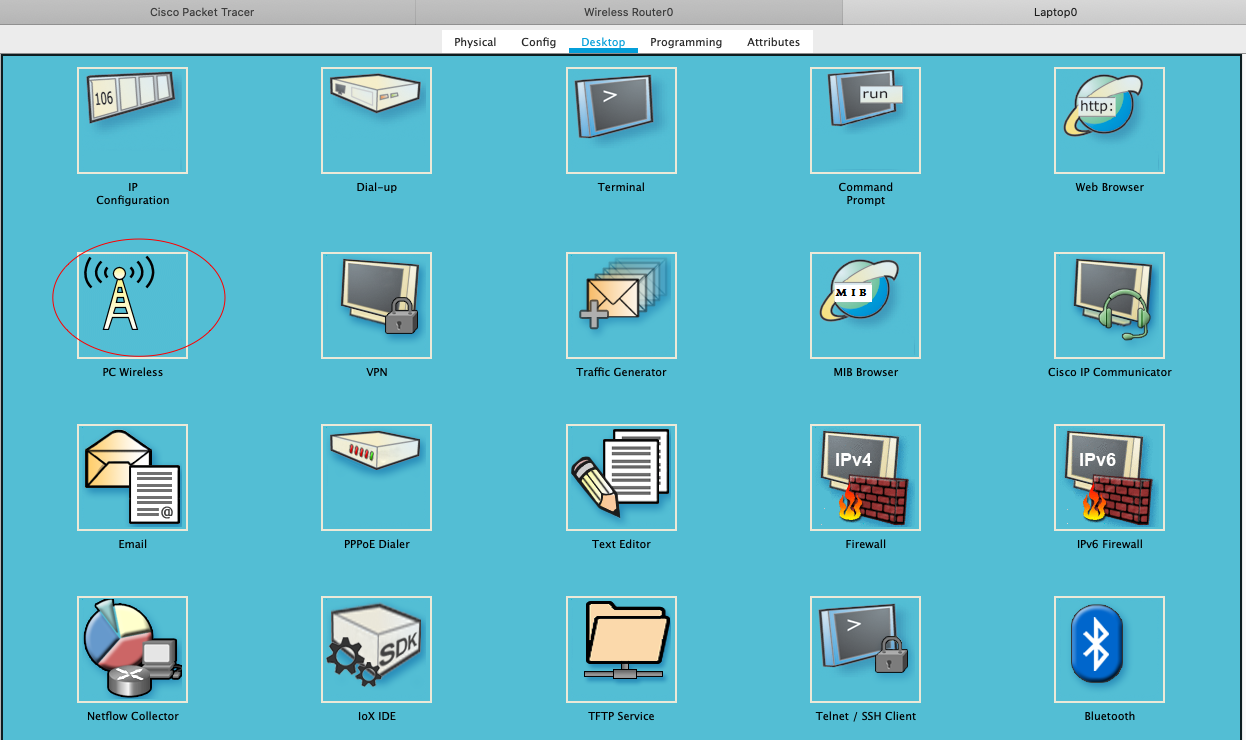Click the "PPPoE Dialer" label

coord(376,544)
